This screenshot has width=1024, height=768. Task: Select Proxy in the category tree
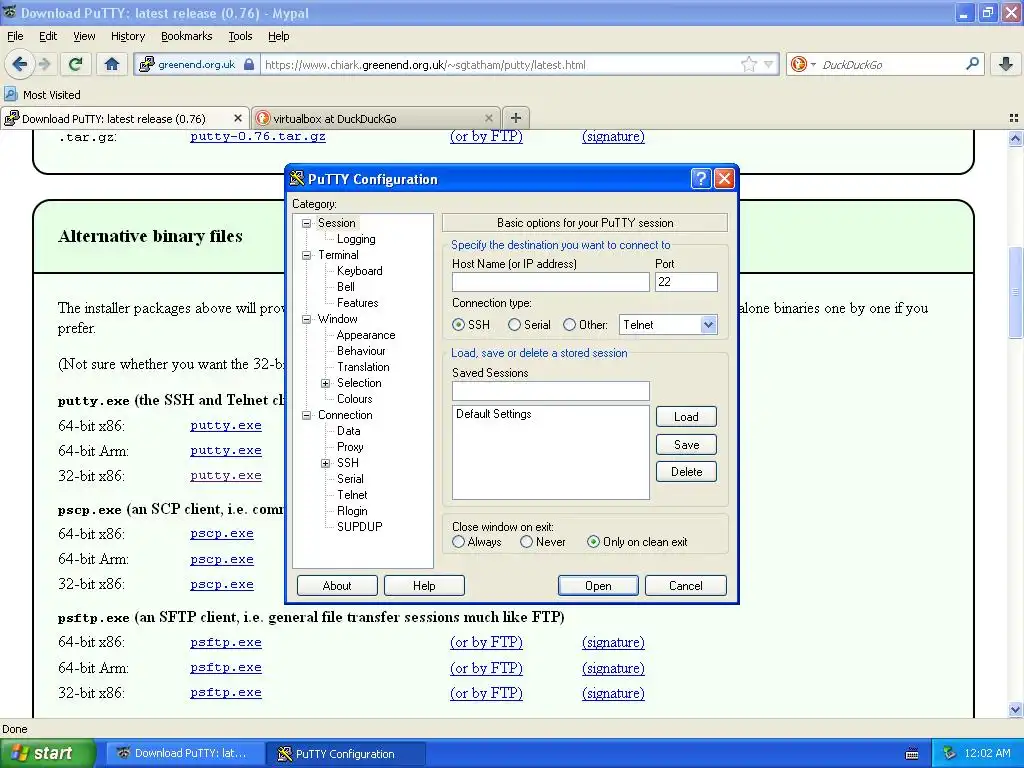click(x=350, y=447)
